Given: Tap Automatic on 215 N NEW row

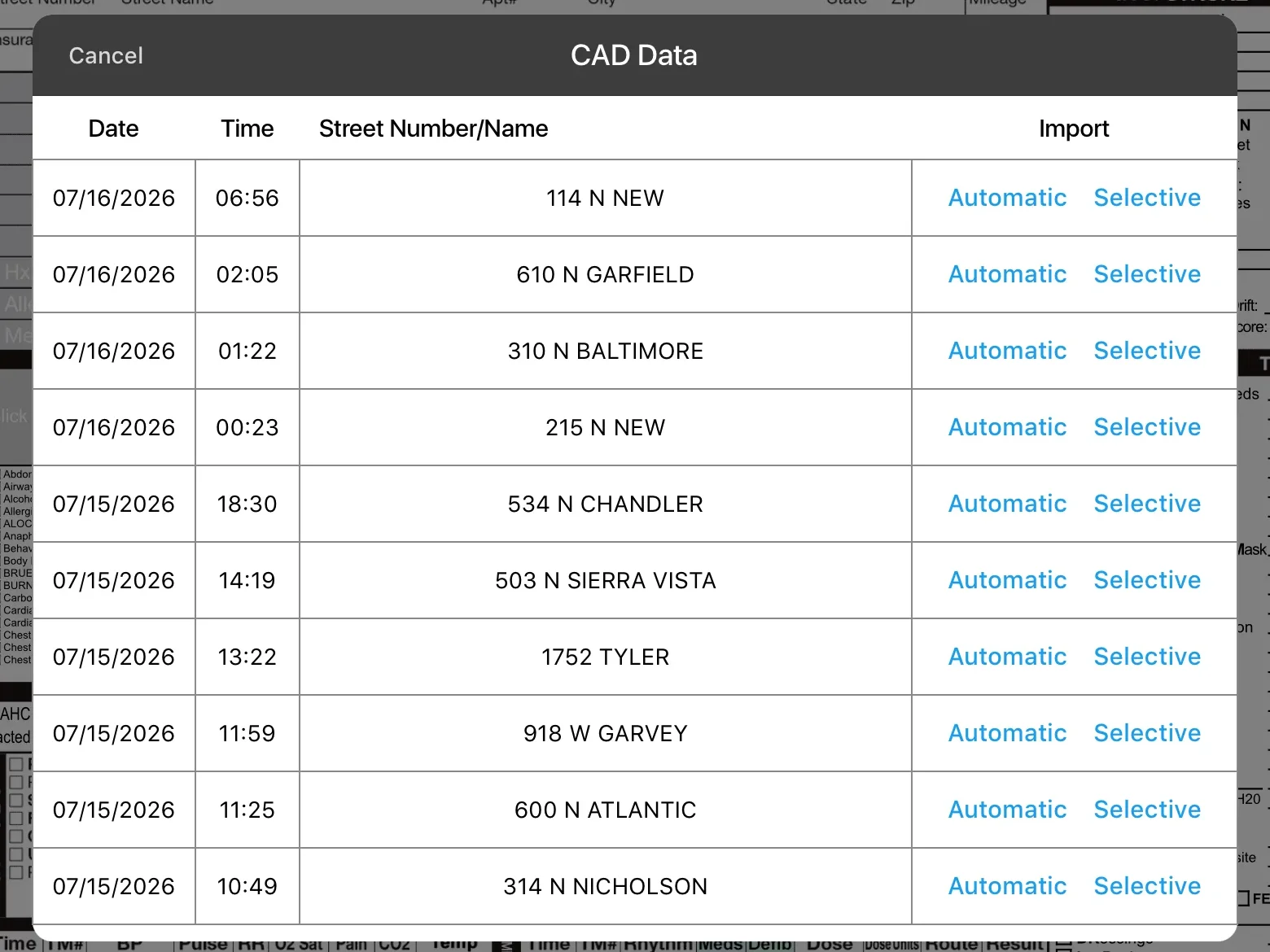Looking at the screenshot, I should click(x=1007, y=427).
